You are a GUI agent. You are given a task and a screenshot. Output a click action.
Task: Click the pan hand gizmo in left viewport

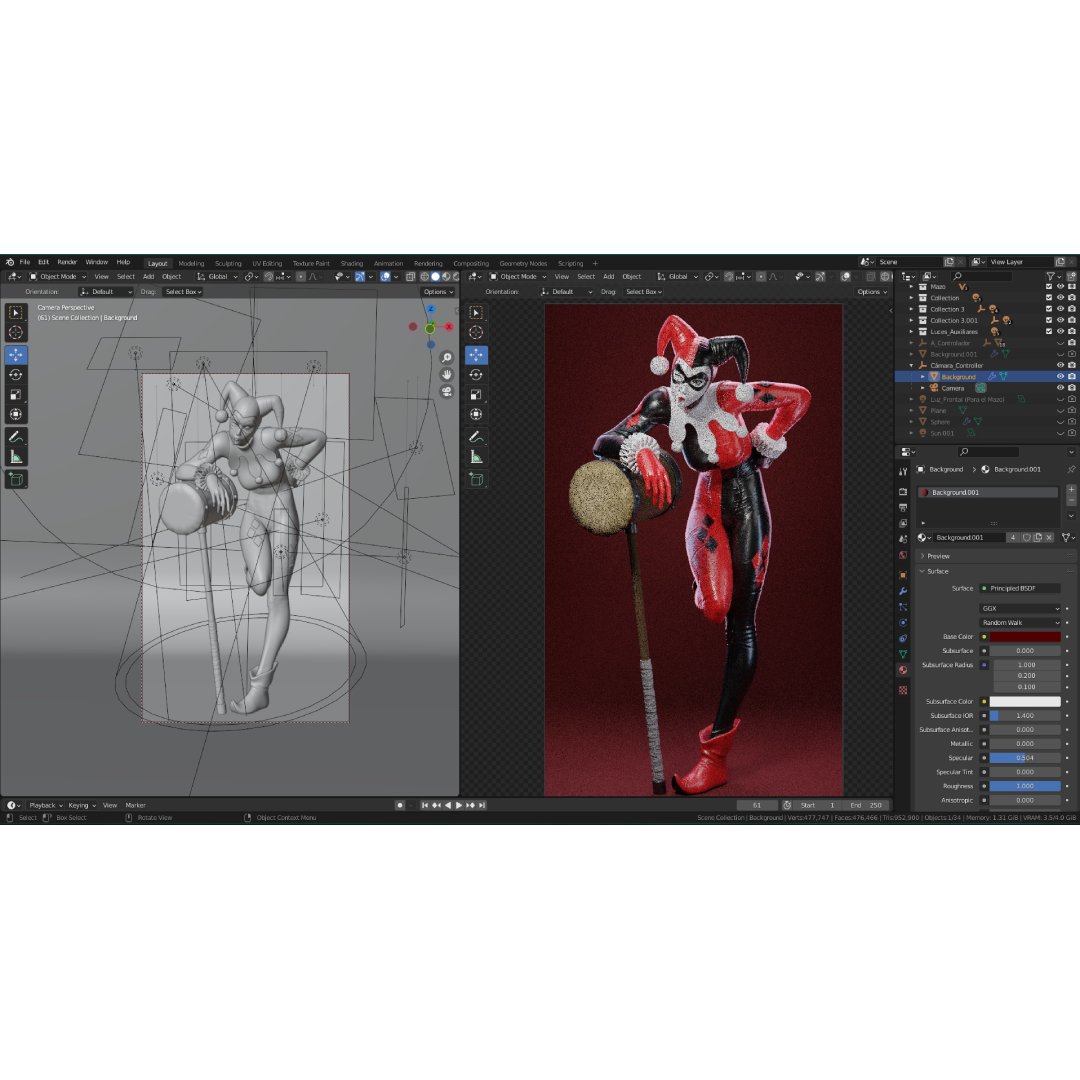[x=447, y=375]
